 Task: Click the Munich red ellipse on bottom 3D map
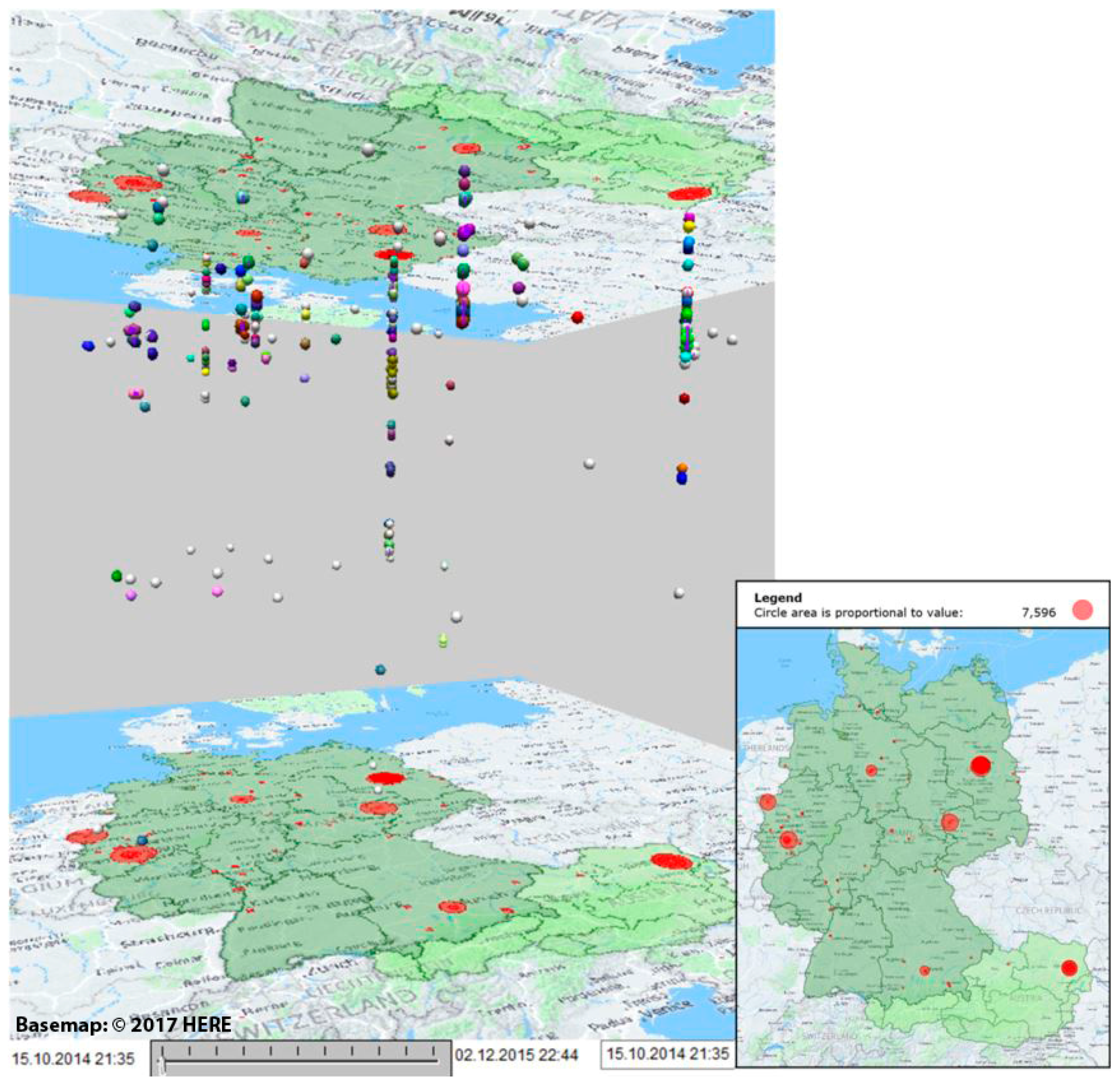coord(453,906)
